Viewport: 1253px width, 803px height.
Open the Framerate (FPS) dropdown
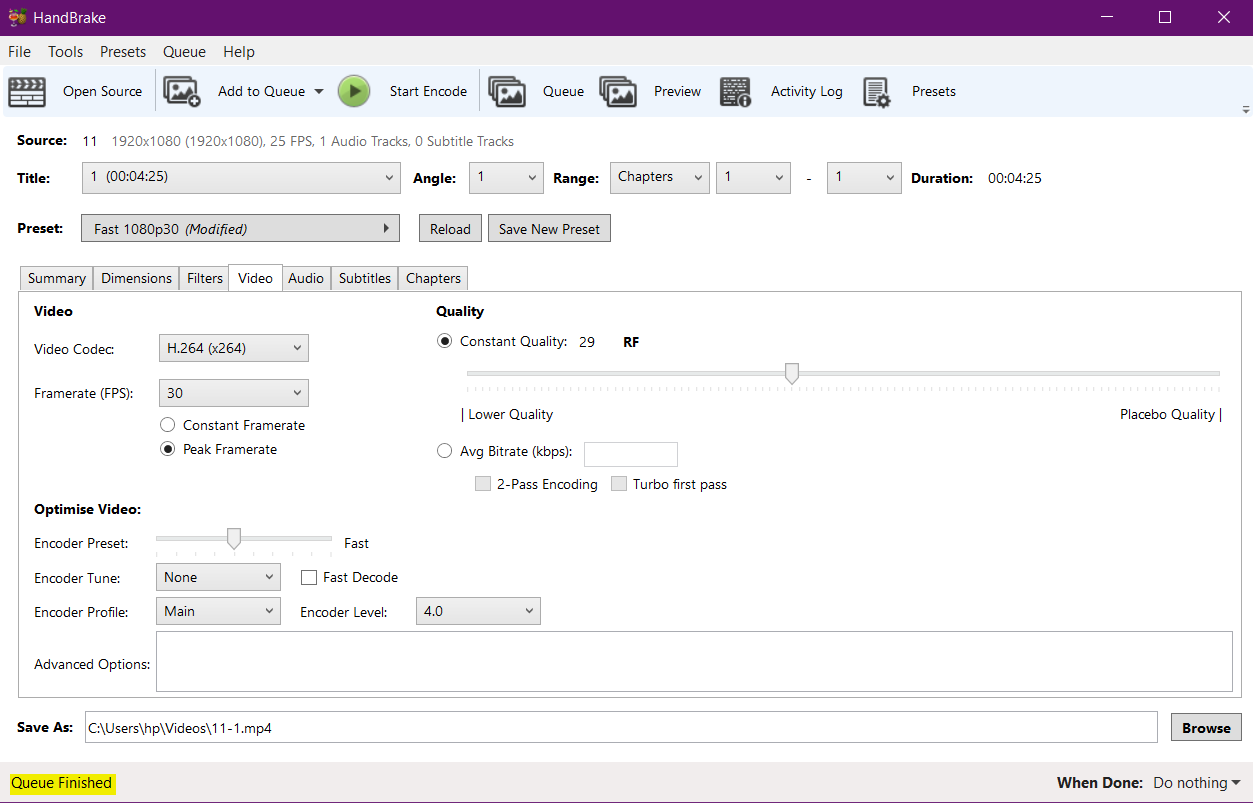pos(234,393)
